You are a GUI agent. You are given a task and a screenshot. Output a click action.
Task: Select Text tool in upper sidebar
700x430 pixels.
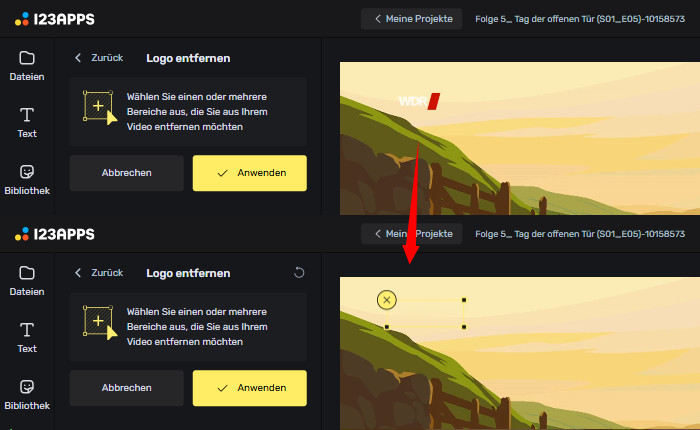pos(27,123)
